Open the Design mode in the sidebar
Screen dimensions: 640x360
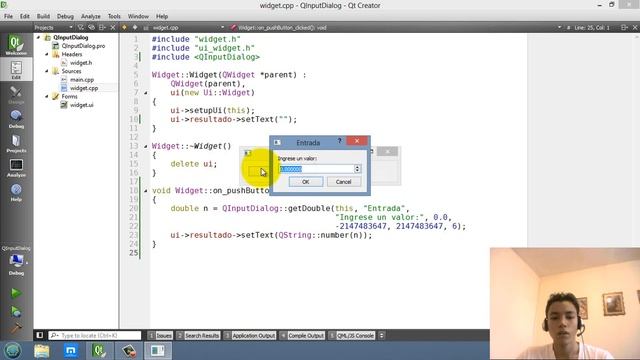[x=16, y=95]
